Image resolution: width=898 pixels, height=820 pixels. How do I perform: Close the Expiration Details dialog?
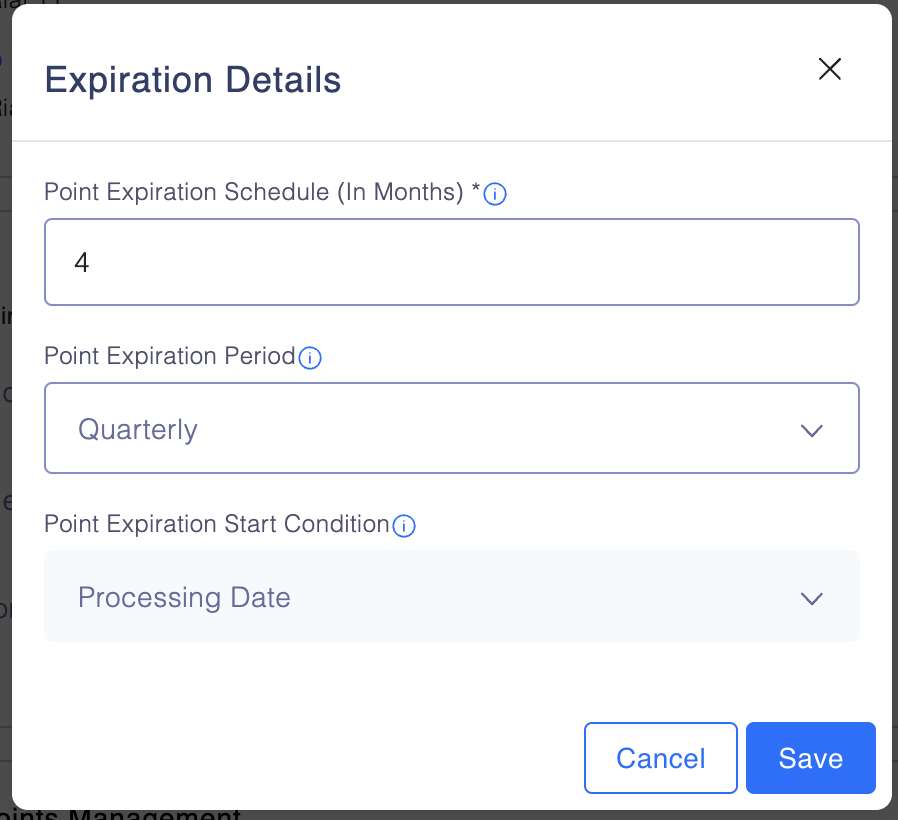(830, 69)
